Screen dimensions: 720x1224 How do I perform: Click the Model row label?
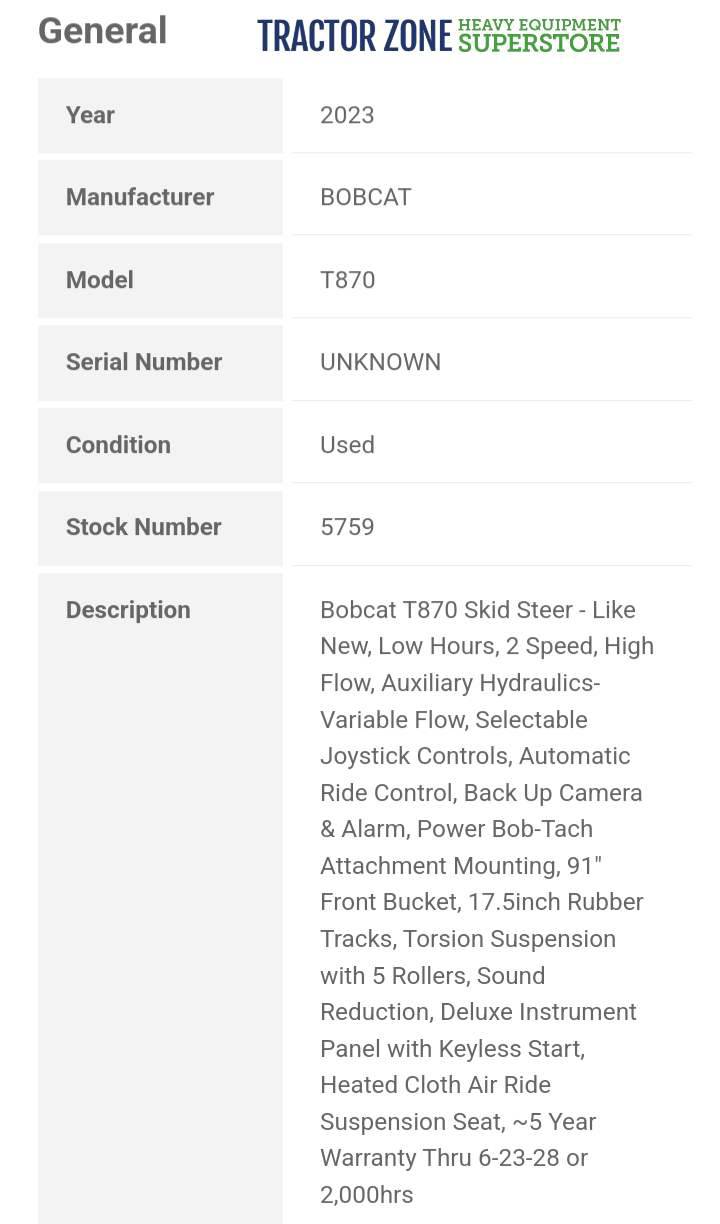[x=100, y=280]
